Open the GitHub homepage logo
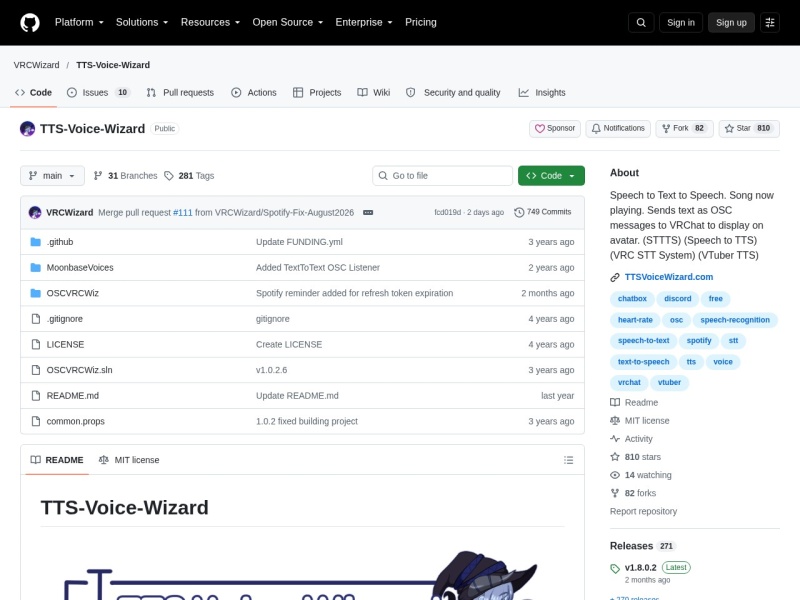800x600 pixels. pyautogui.click(x=30, y=22)
